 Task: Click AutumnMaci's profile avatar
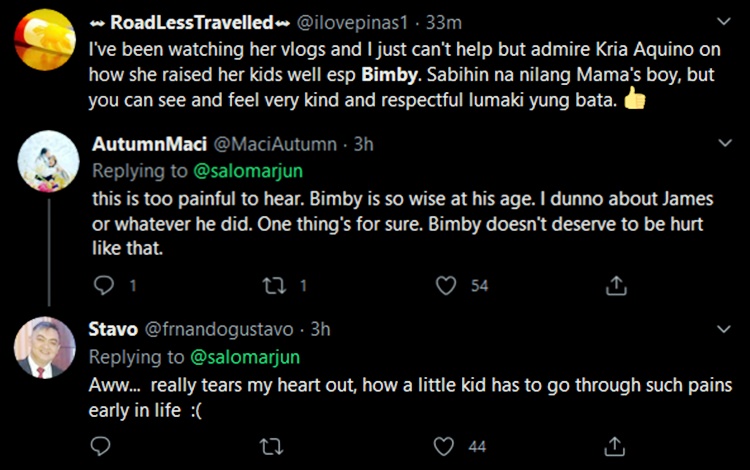(48, 162)
